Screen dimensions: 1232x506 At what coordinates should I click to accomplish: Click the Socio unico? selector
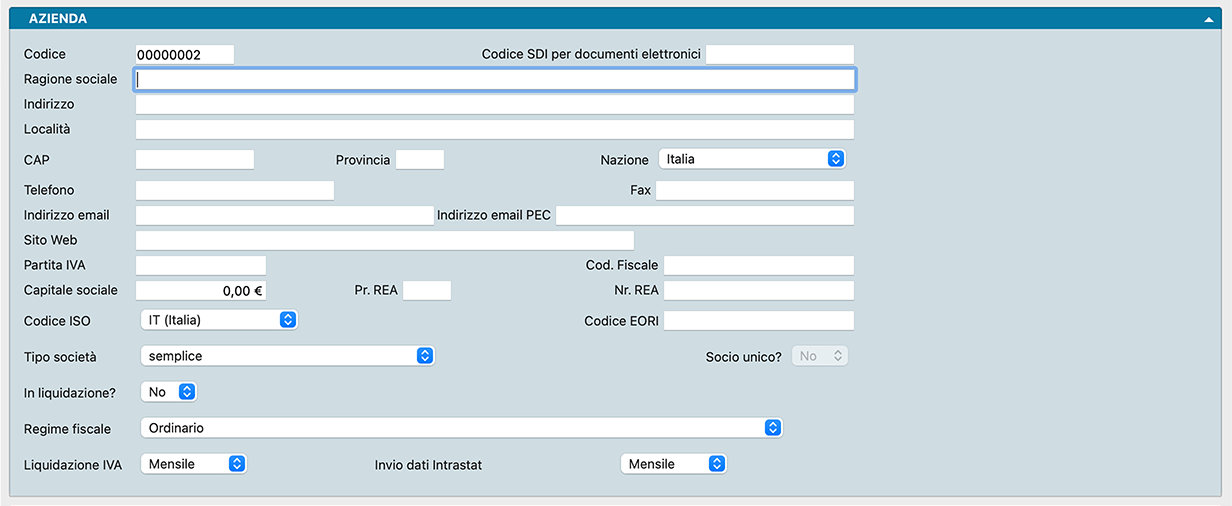820,356
